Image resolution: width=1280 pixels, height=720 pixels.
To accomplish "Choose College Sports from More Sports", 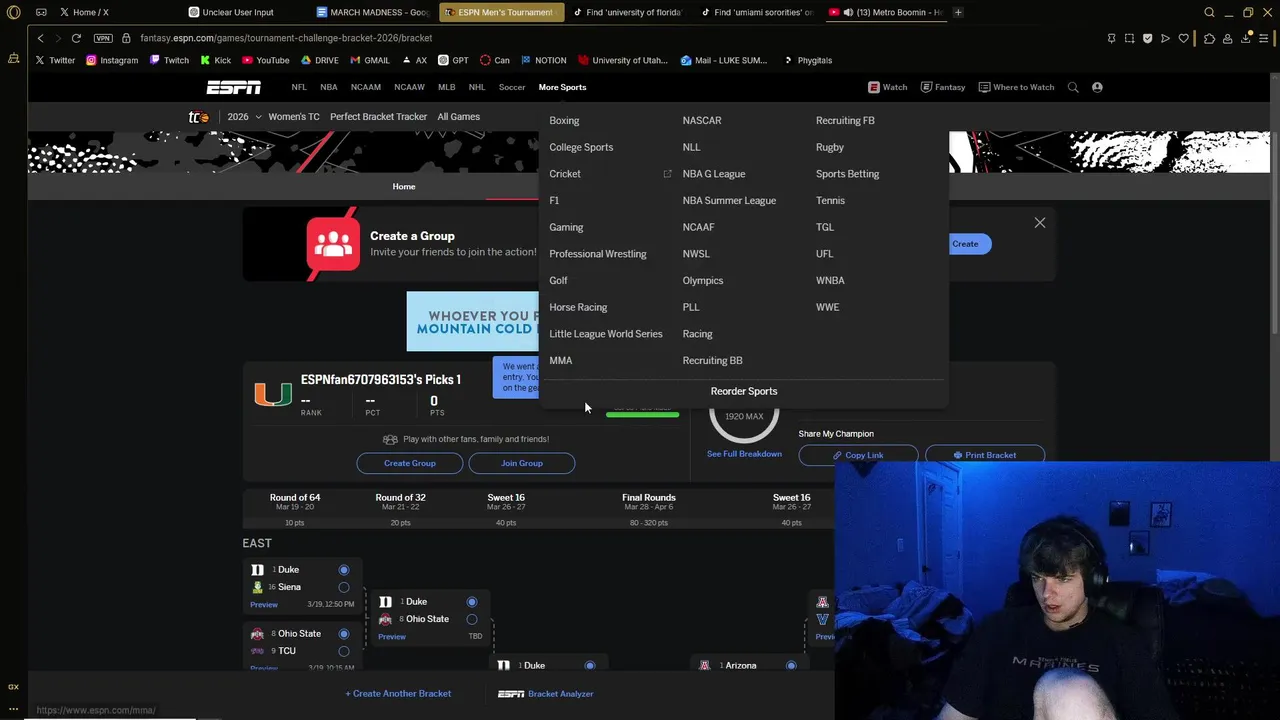I will pos(581,147).
